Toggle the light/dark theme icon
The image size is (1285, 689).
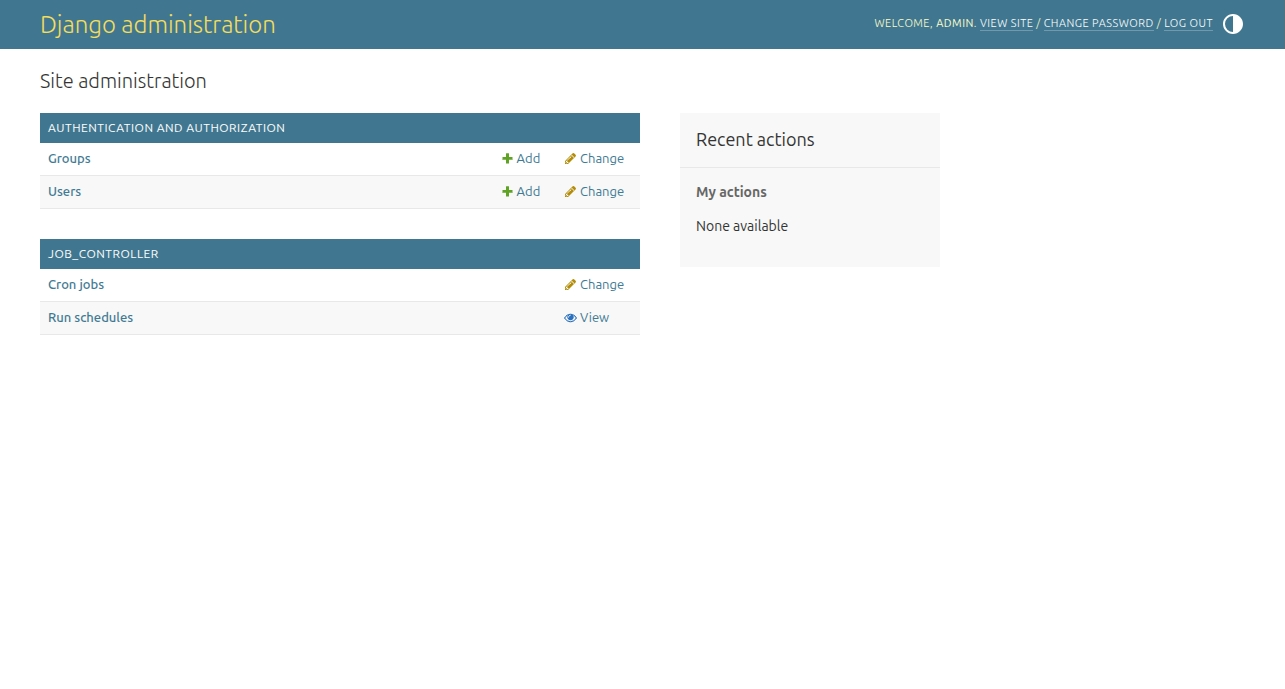click(x=1233, y=24)
